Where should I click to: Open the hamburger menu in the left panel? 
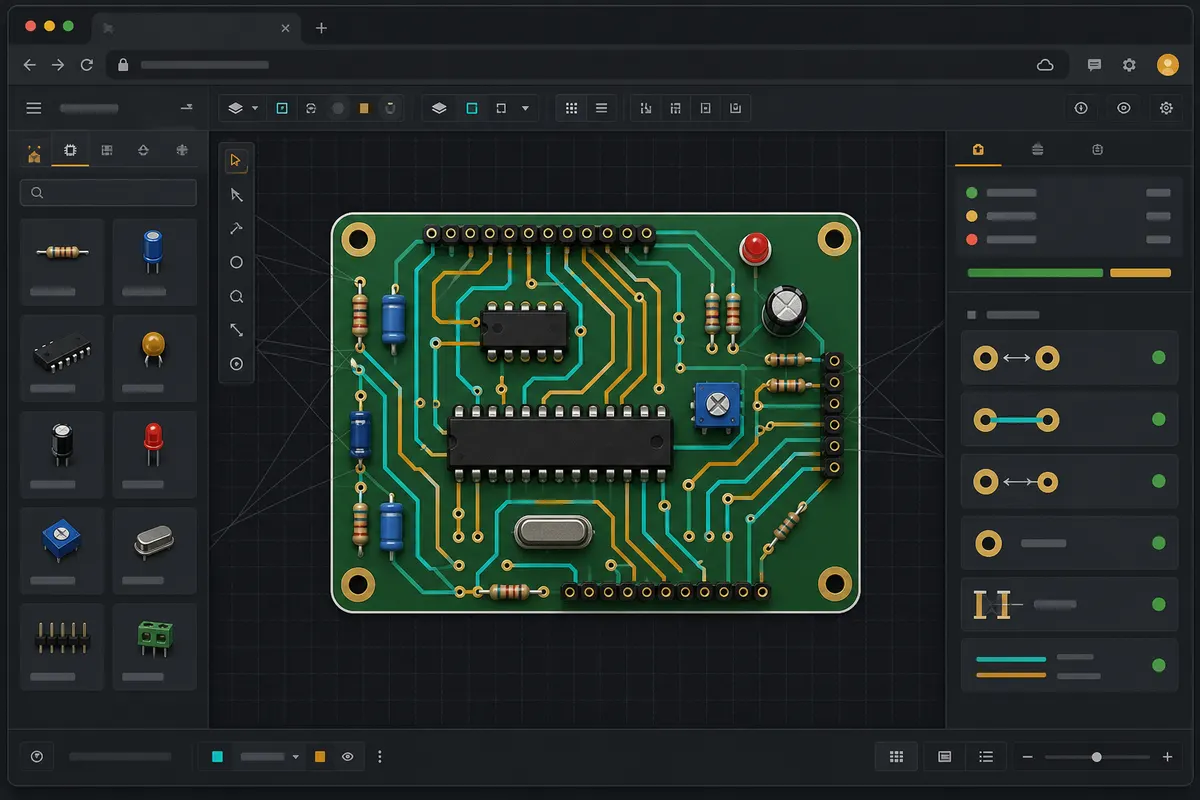pyautogui.click(x=34, y=108)
